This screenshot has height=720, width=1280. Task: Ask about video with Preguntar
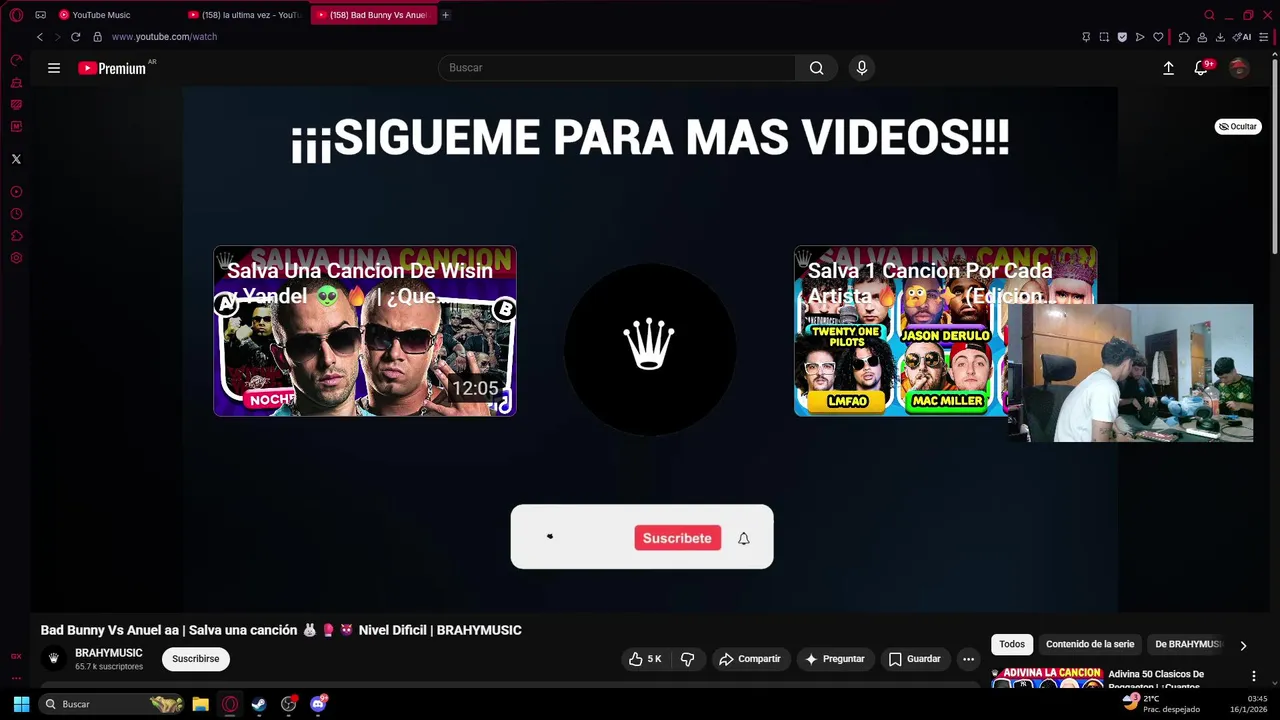835,659
